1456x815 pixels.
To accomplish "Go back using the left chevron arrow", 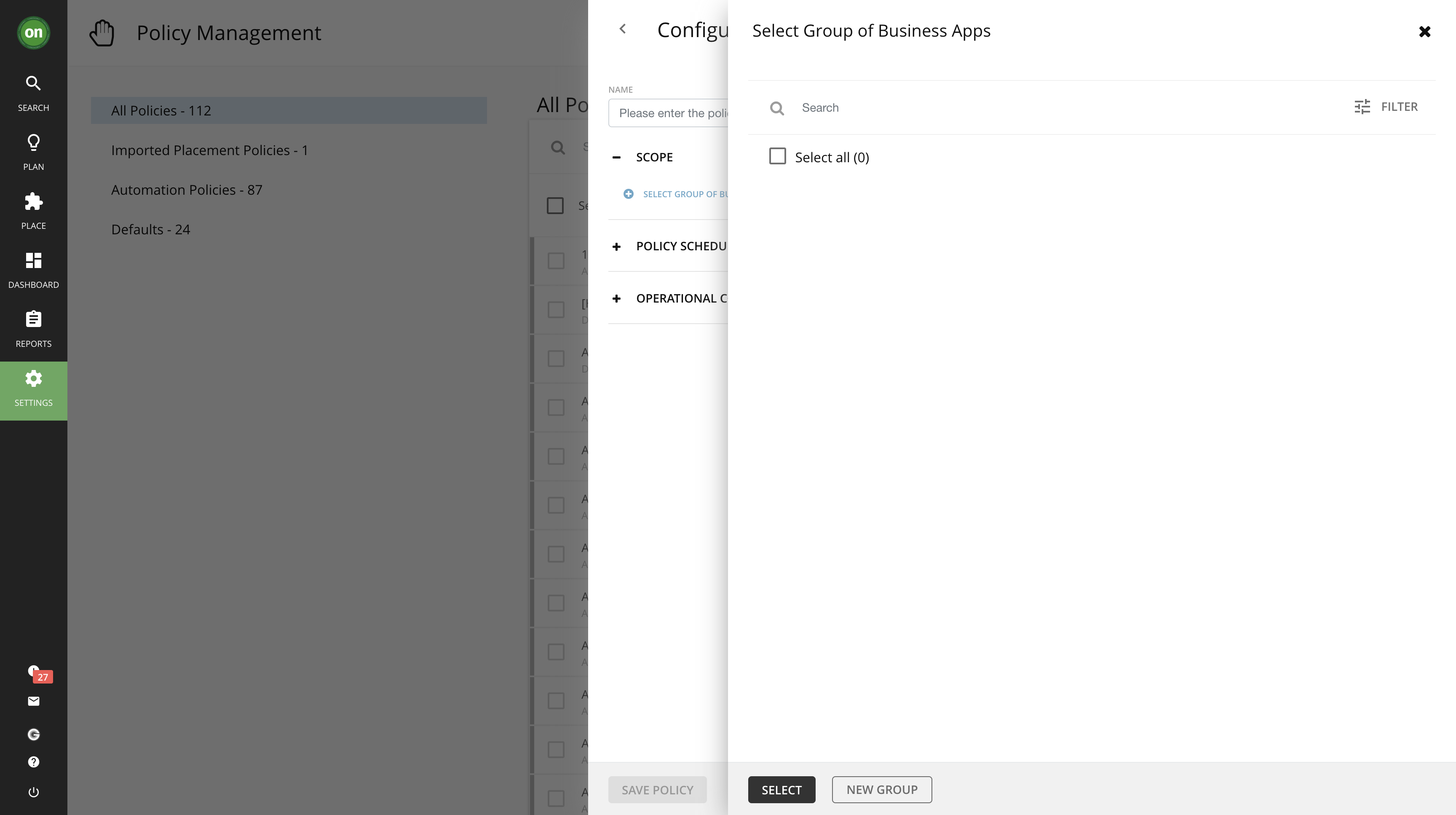I will pos(623,29).
